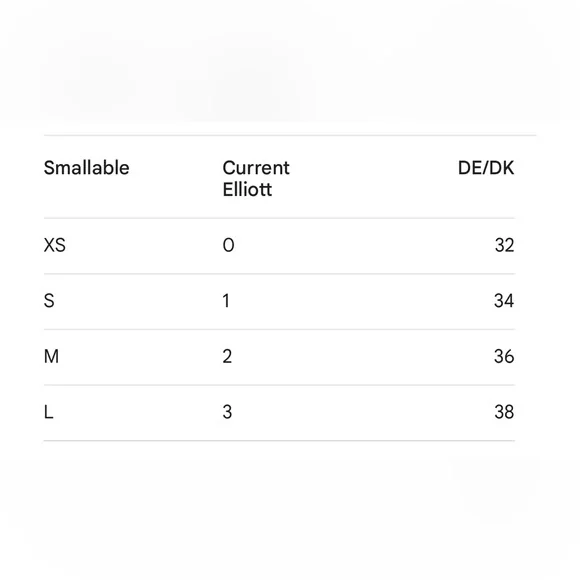This screenshot has height=580, width=580.
Task: Select the M size cell
Action: 51,357
